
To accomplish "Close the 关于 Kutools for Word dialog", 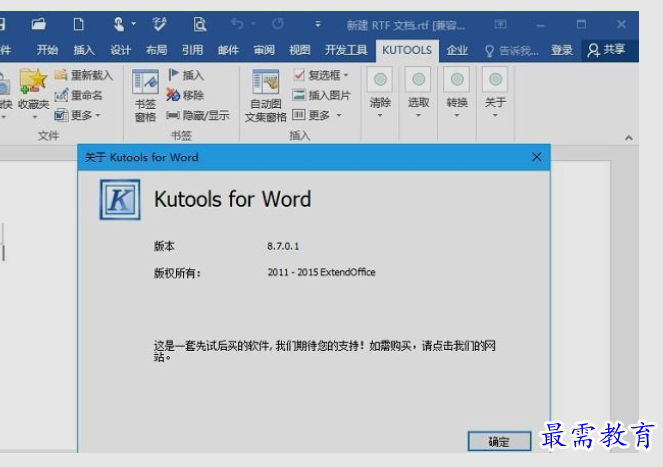I will click(x=537, y=157).
